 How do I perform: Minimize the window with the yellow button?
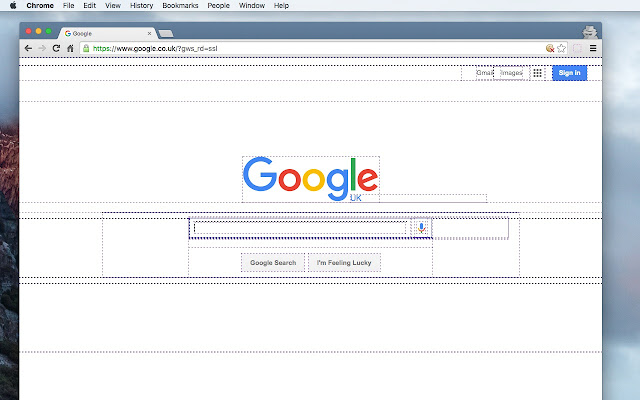coord(38,31)
